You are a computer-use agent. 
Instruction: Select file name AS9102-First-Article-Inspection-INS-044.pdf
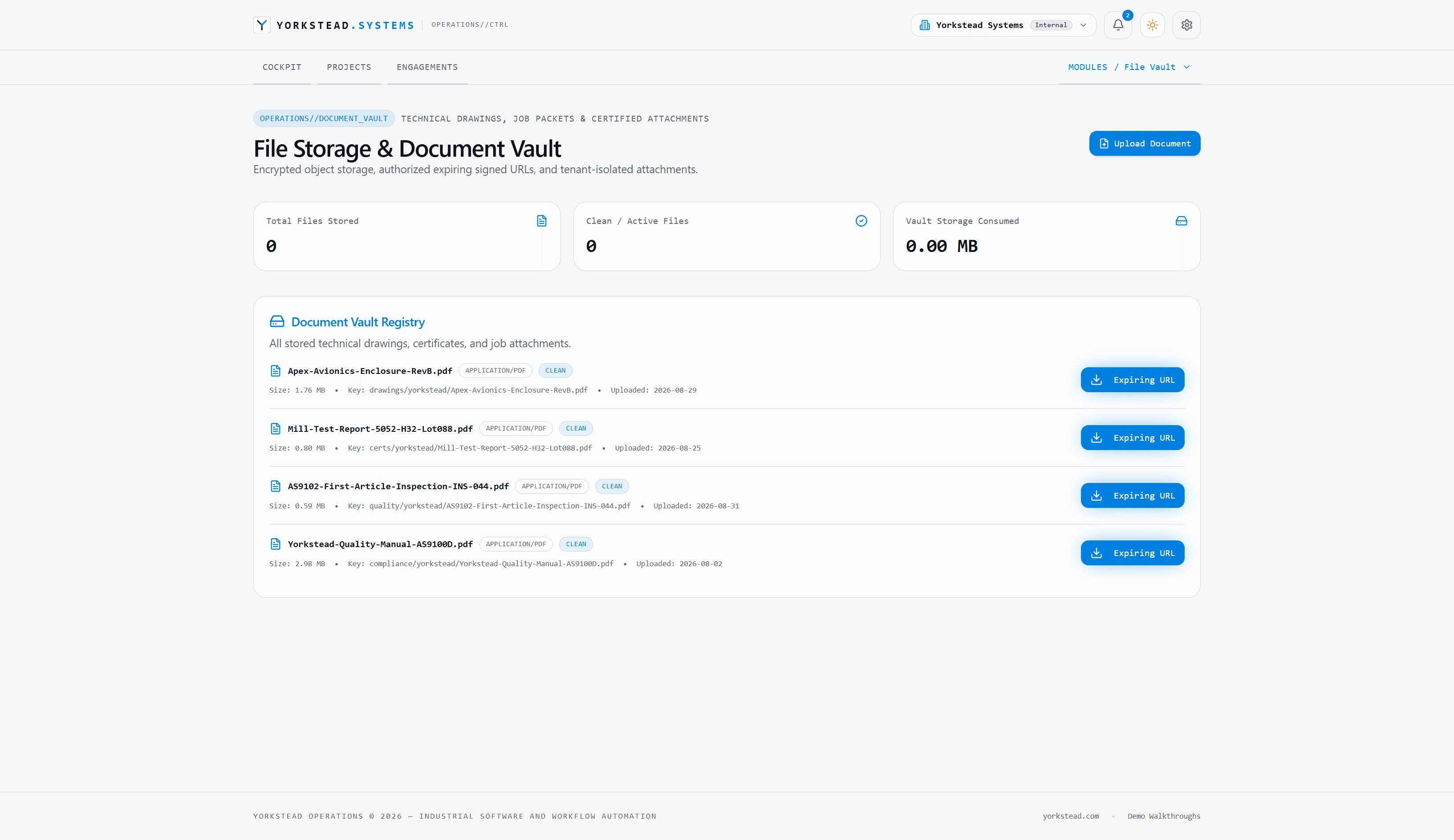pos(398,487)
